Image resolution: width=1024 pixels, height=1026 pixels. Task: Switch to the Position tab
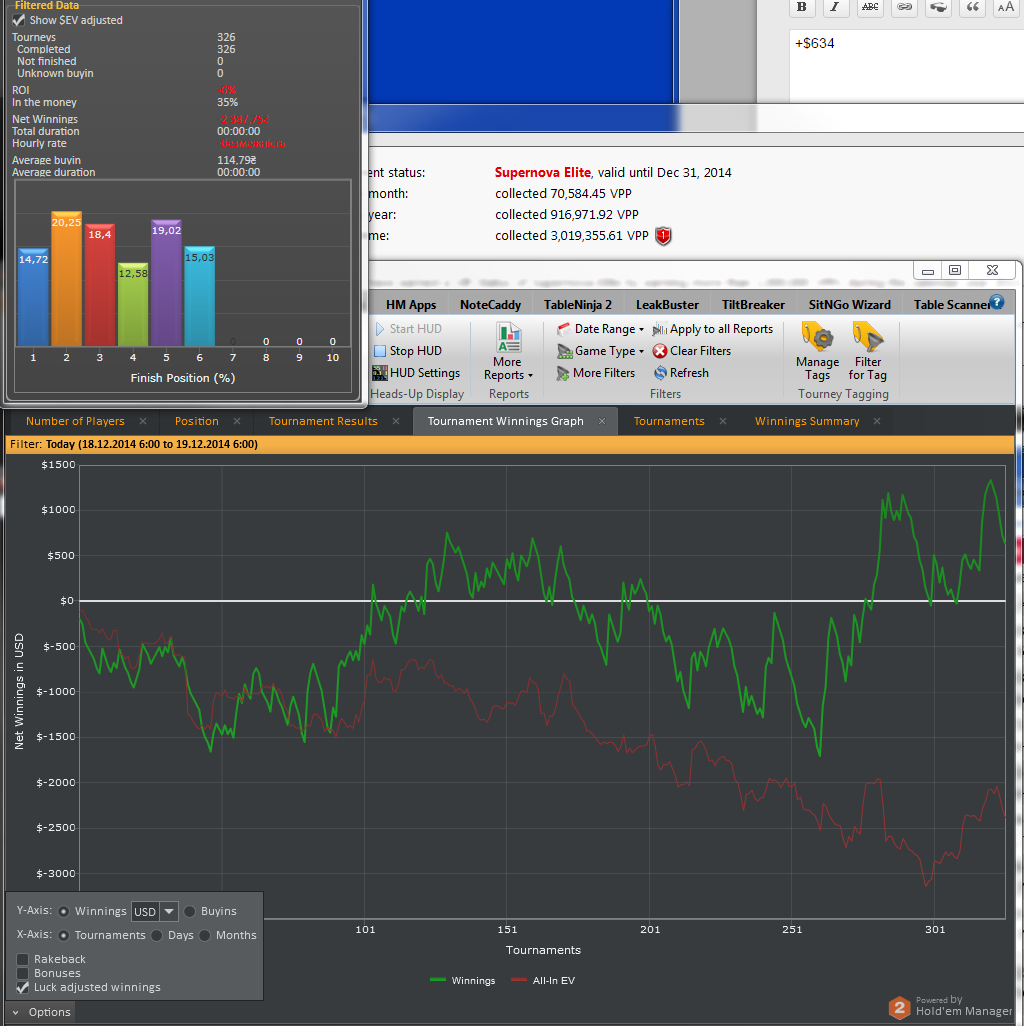point(196,421)
